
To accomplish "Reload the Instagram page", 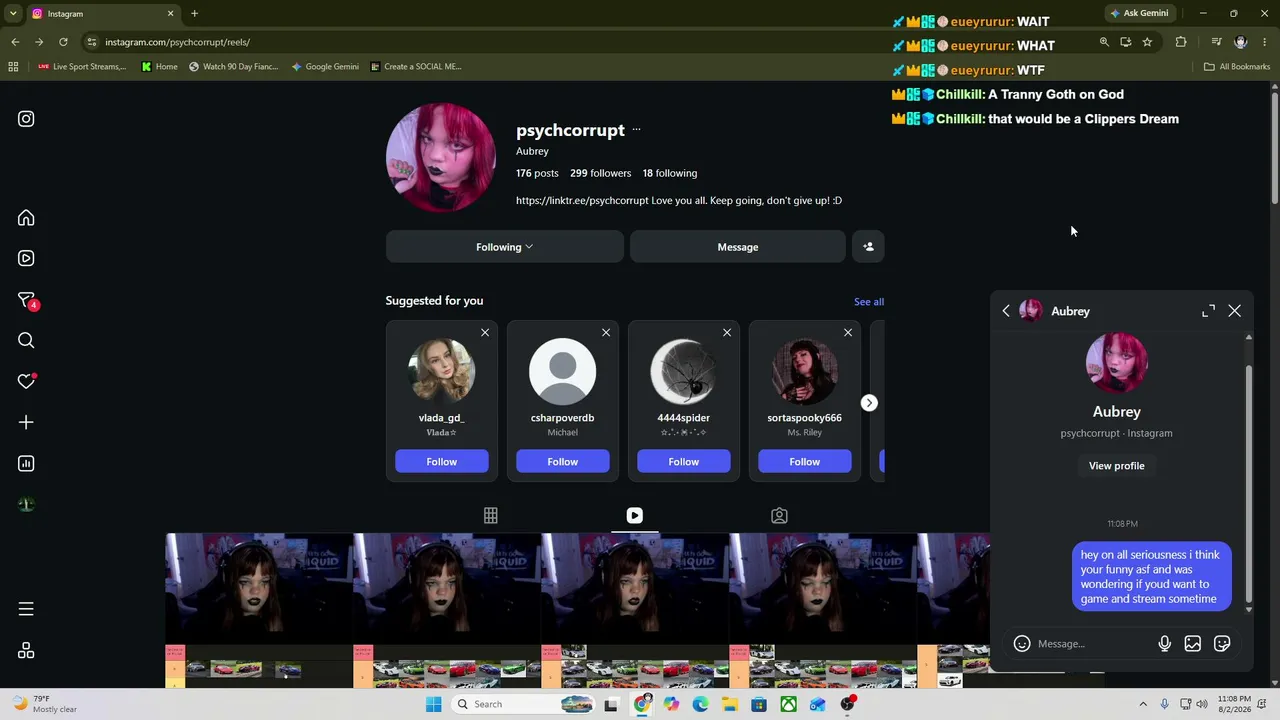I will 63,42.
